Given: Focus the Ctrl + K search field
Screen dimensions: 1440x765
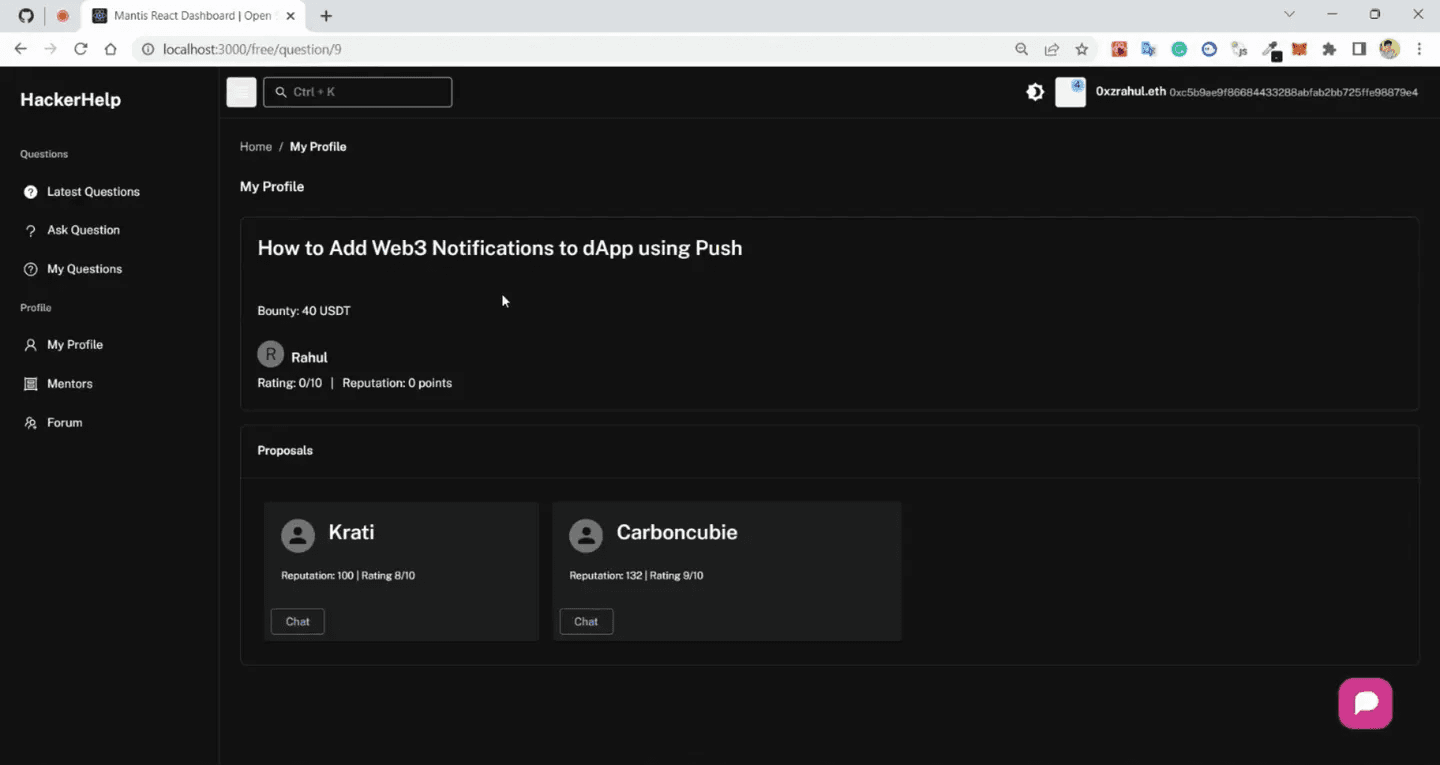Looking at the screenshot, I should pos(358,92).
